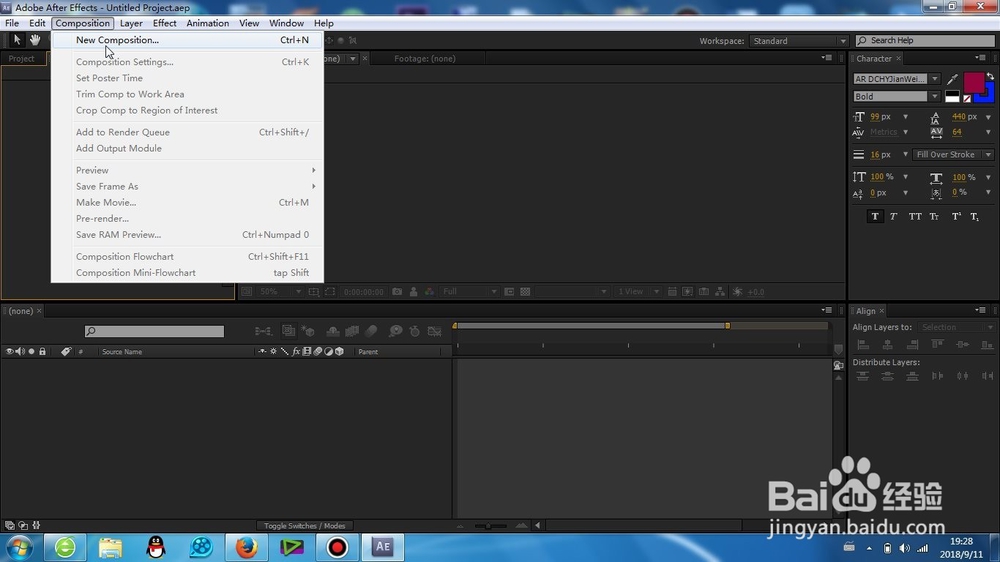
Task: Toggle Draft 3D in timeline
Action: click(x=309, y=331)
